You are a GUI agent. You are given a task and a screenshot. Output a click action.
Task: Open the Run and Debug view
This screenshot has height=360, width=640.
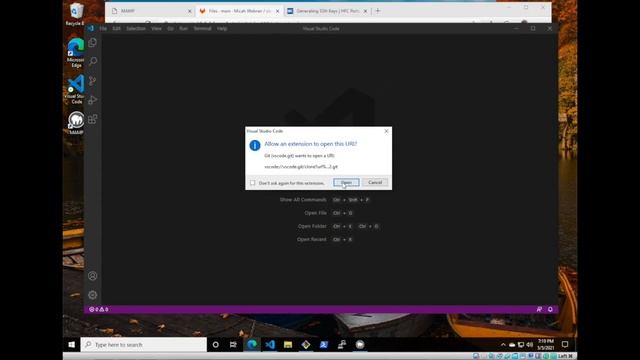pyautogui.click(x=93, y=100)
